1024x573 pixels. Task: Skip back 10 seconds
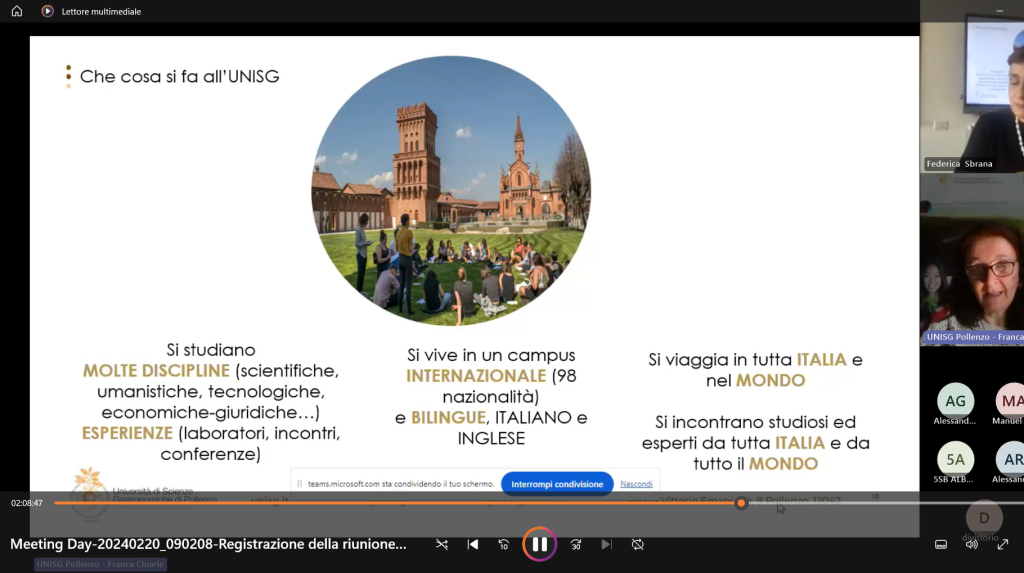[504, 544]
